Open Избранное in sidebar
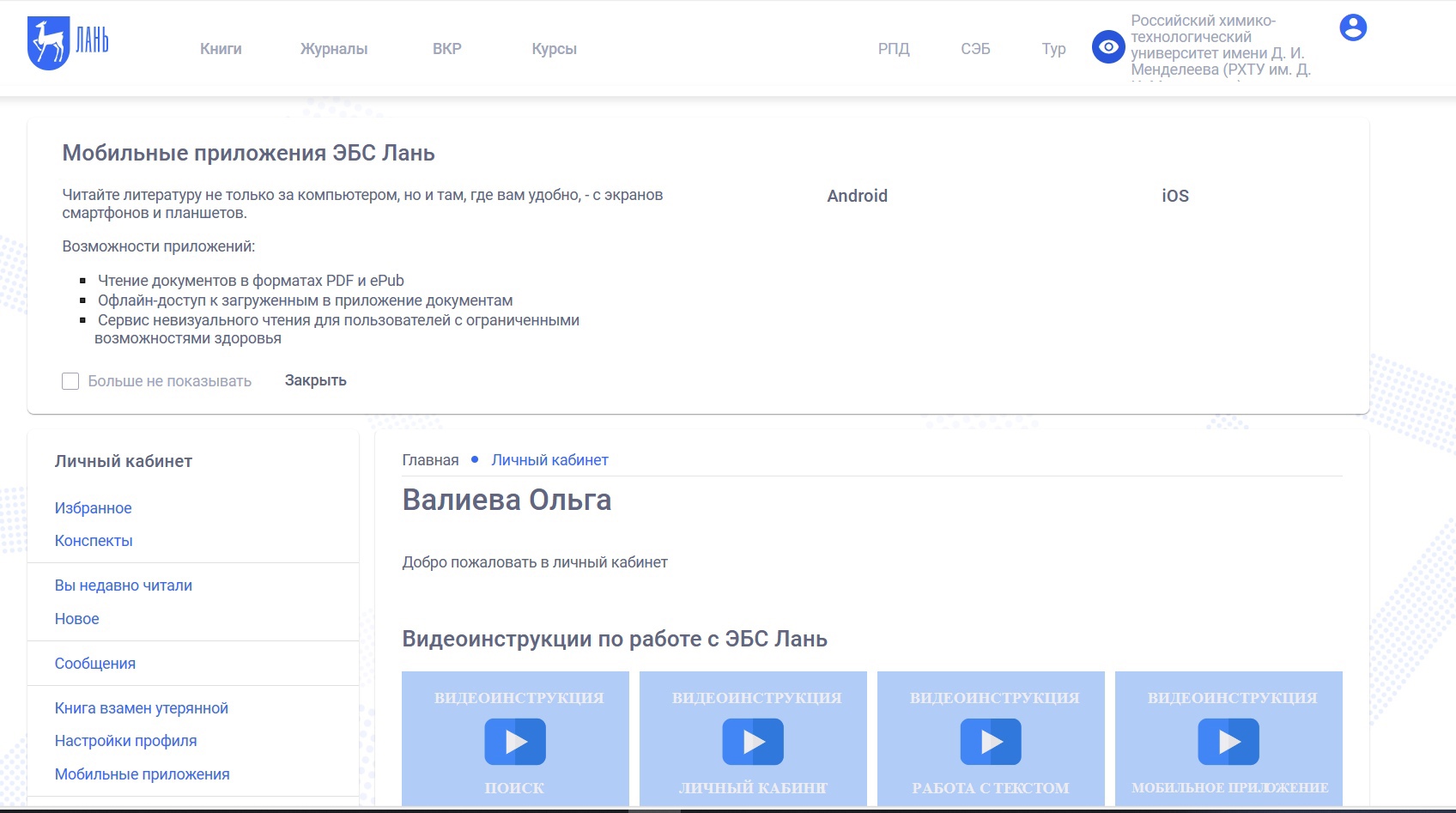The height and width of the screenshot is (813, 1456). pos(94,508)
